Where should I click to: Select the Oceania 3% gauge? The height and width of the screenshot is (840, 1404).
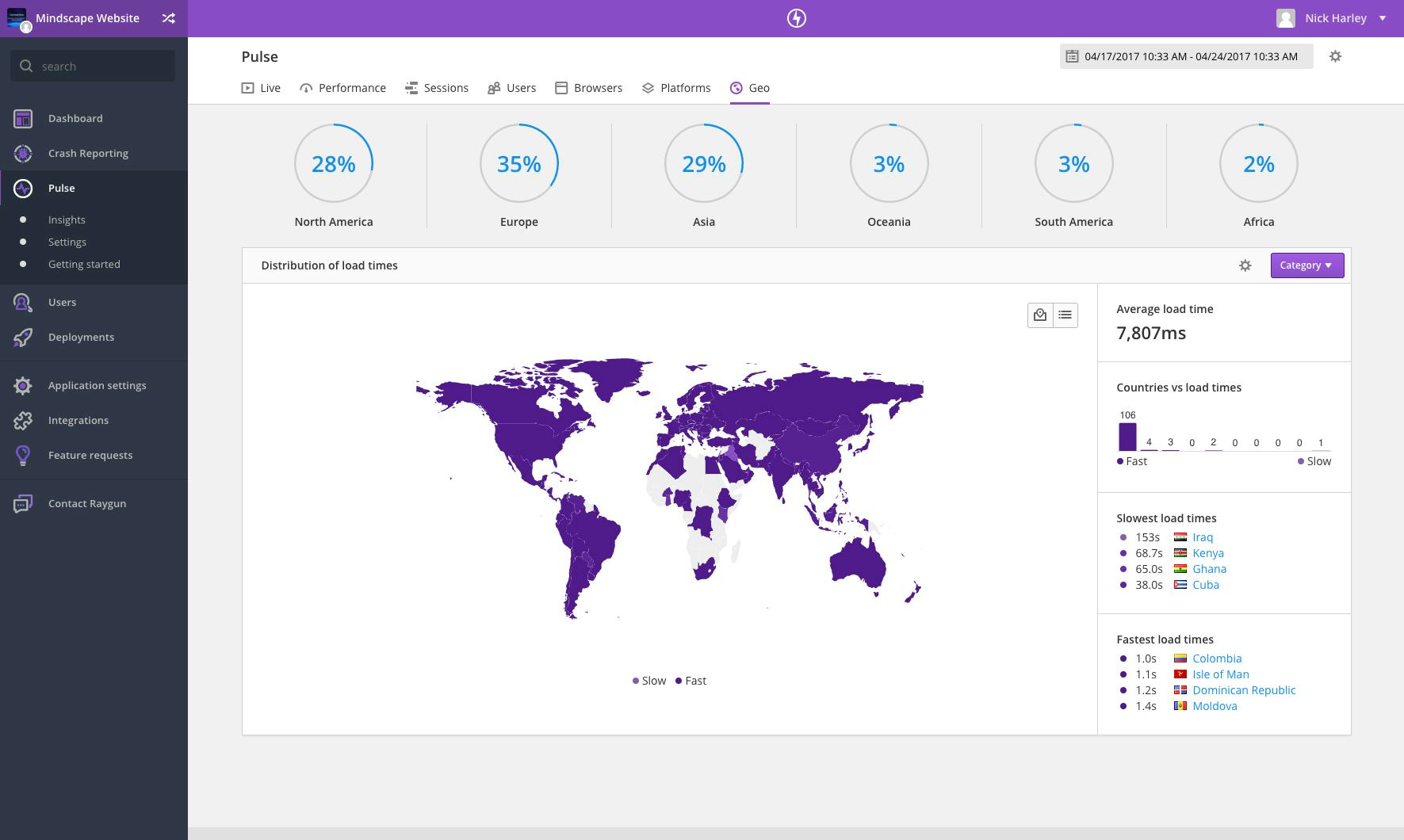(889, 164)
